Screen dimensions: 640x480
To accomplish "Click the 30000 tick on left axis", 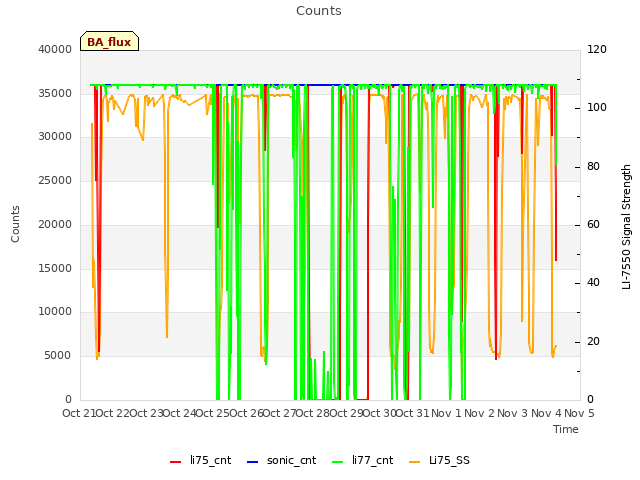I will coord(55,136).
